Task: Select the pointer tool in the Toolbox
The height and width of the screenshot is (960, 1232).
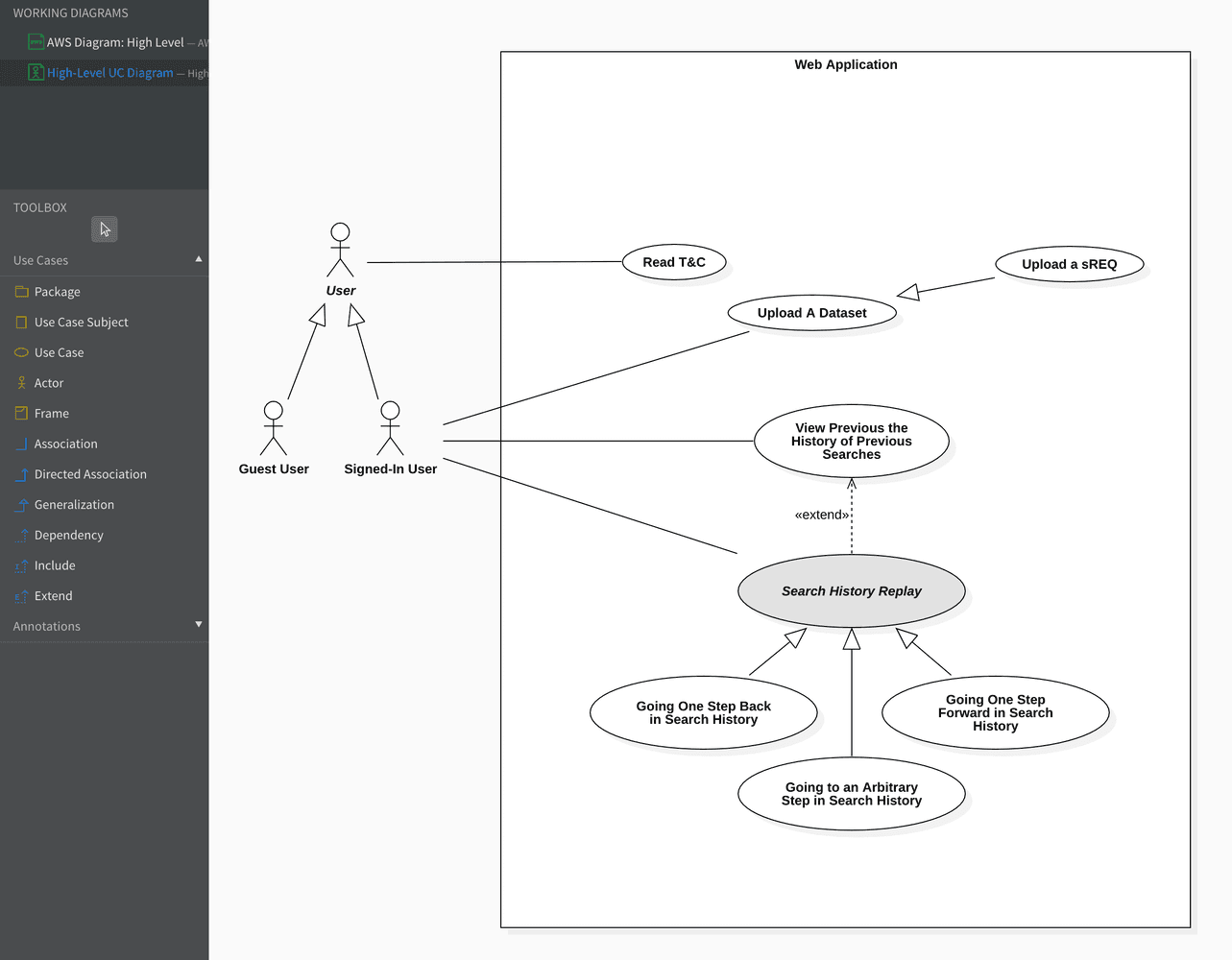Action: point(105,228)
